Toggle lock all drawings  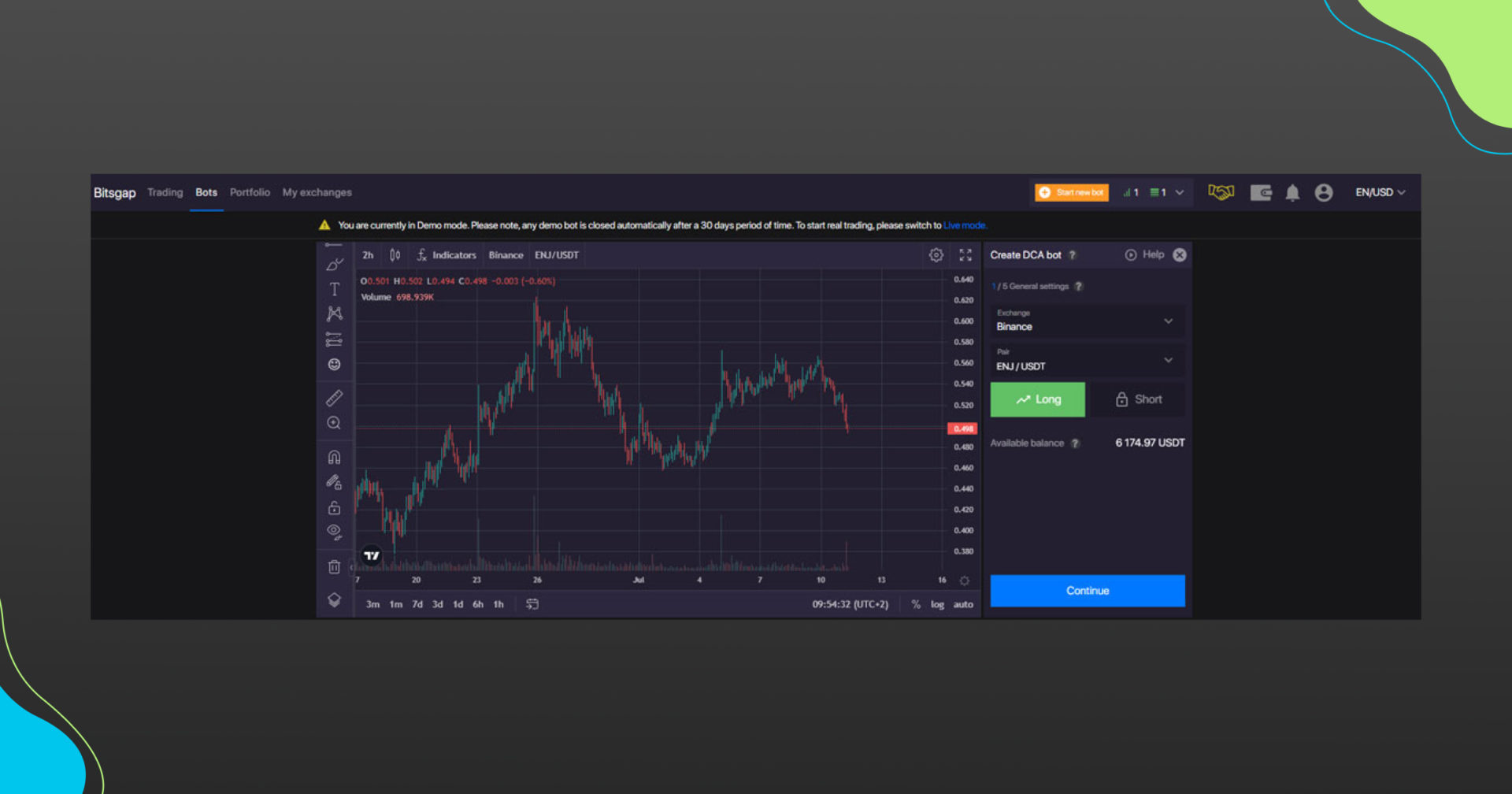[334, 507]
